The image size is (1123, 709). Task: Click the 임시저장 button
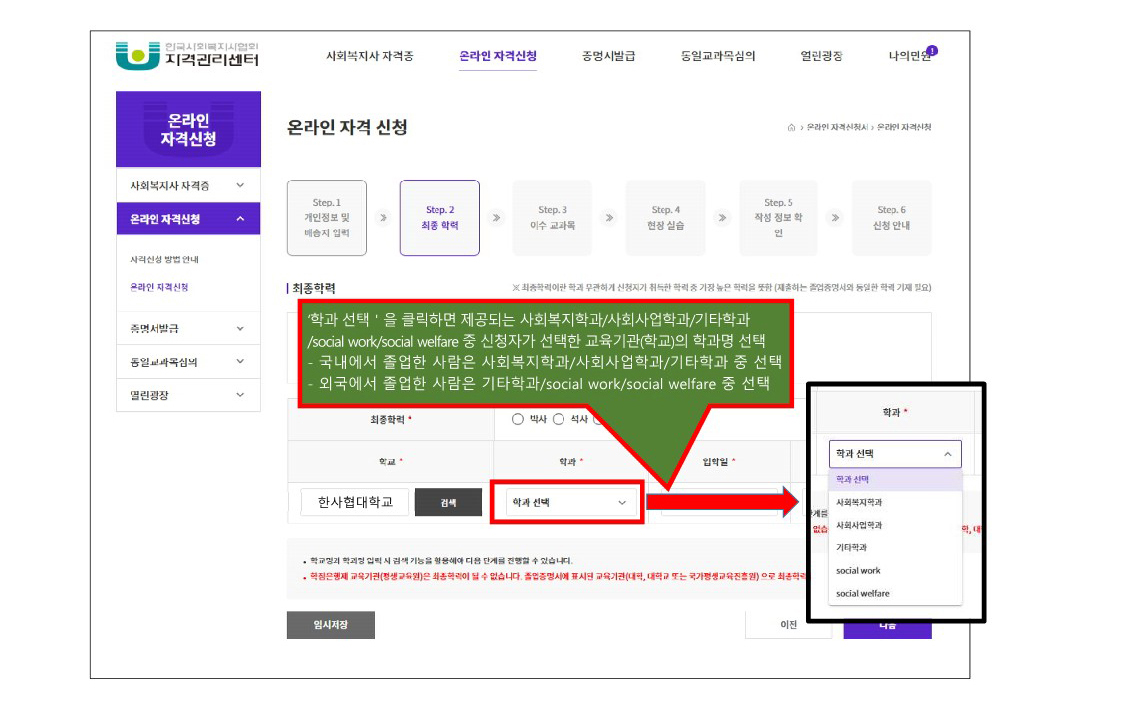tap(331, 625)
